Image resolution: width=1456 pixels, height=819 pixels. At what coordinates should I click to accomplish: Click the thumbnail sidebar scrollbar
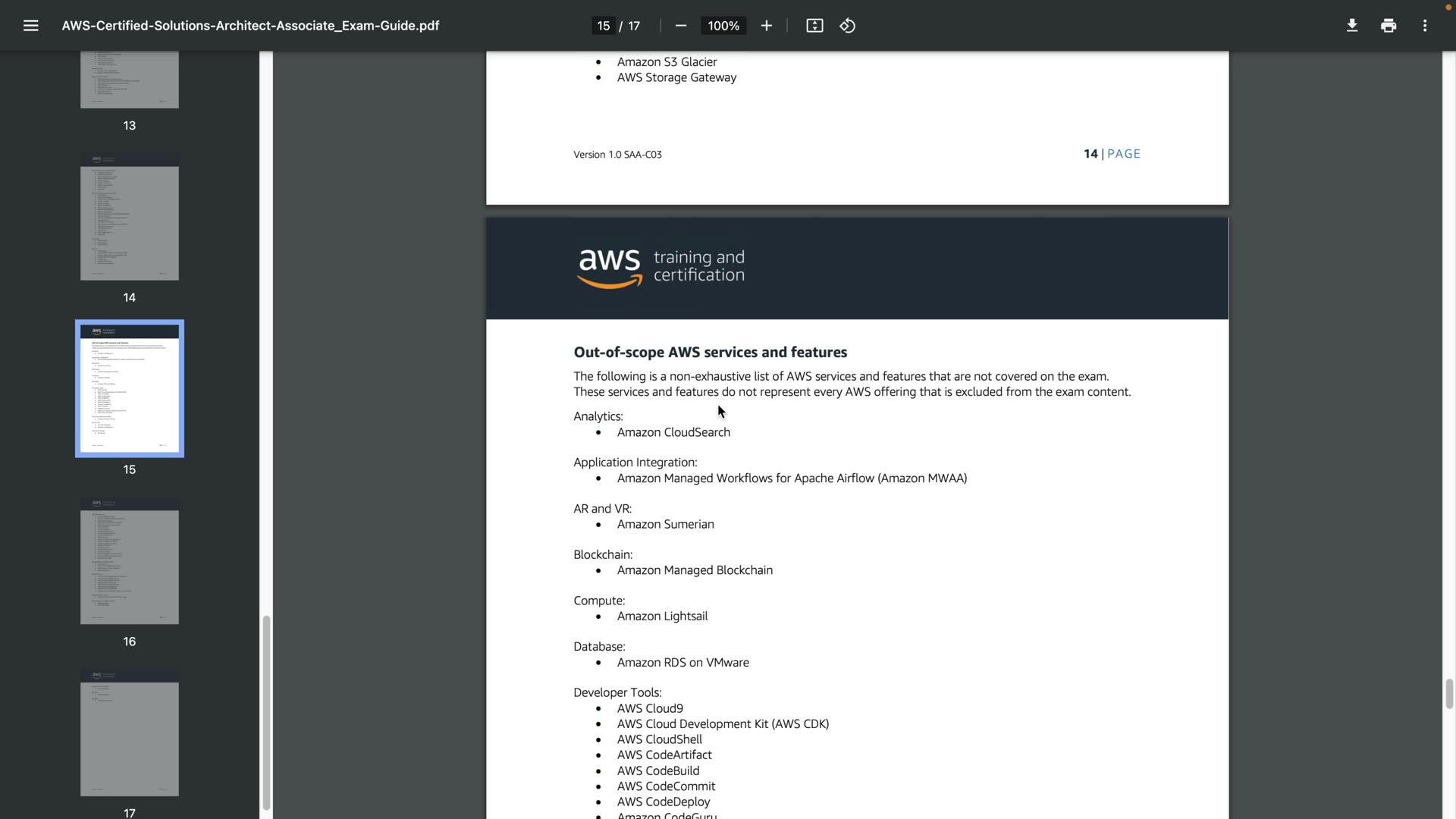pyautogui.click(x=266, y=713)
